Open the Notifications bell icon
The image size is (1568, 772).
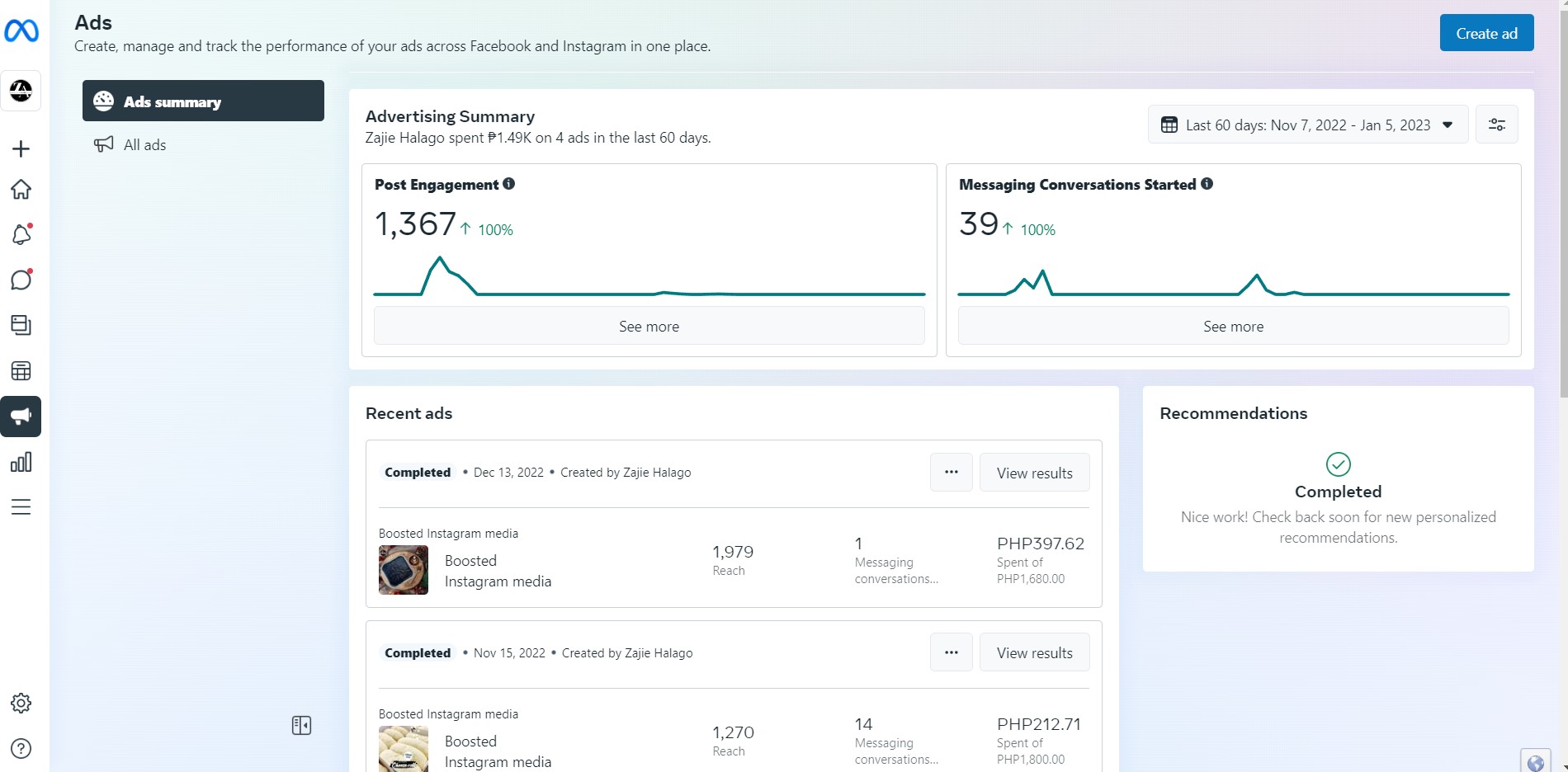(x=21, y=235)
